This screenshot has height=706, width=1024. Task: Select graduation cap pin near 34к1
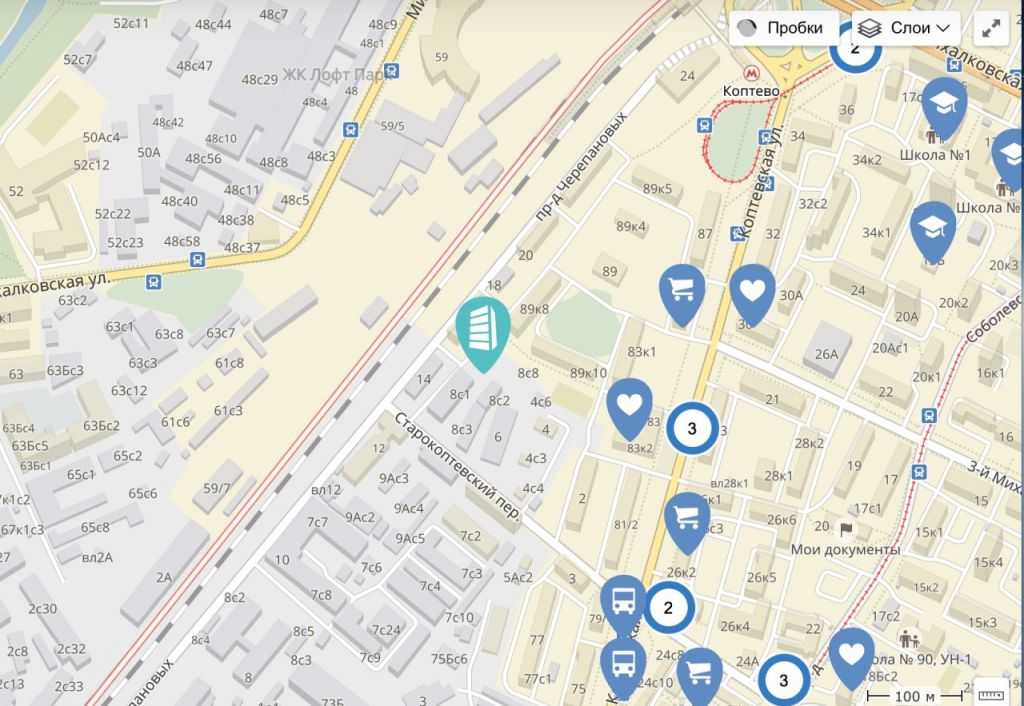(x=933, y=232)
